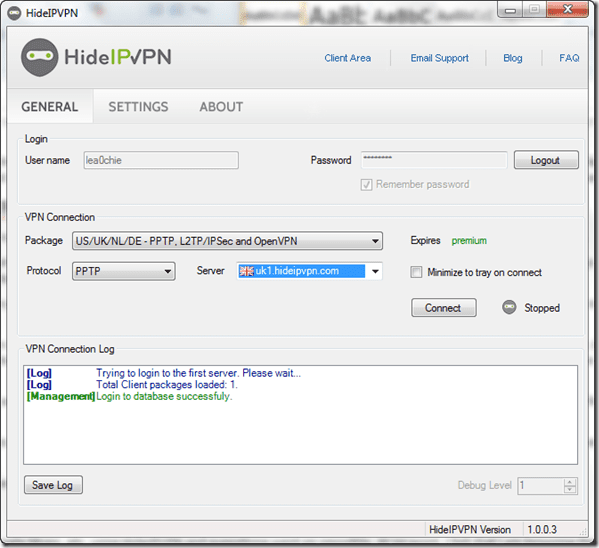599x548 pixels.
Task: Click 'HideIPVPN Version' status bar label
Action: point(470,530)
